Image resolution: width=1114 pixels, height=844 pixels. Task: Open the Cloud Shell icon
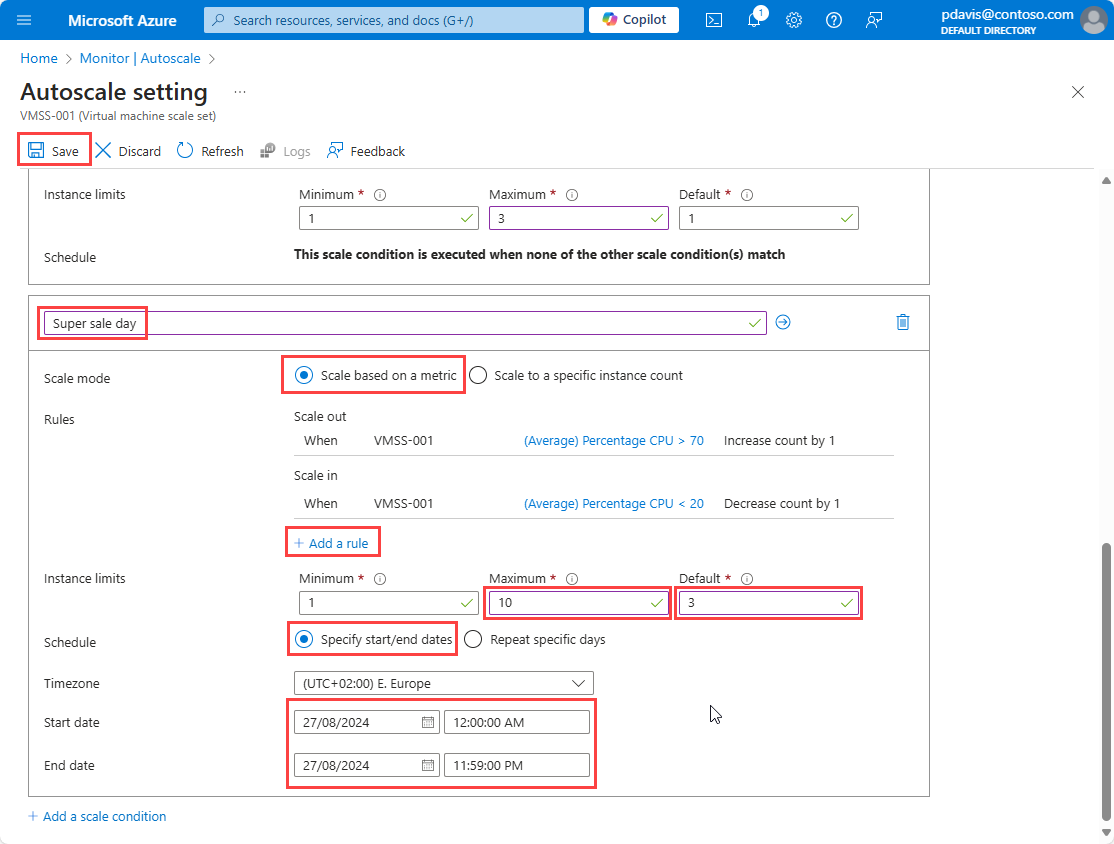[x=714, y=20]
